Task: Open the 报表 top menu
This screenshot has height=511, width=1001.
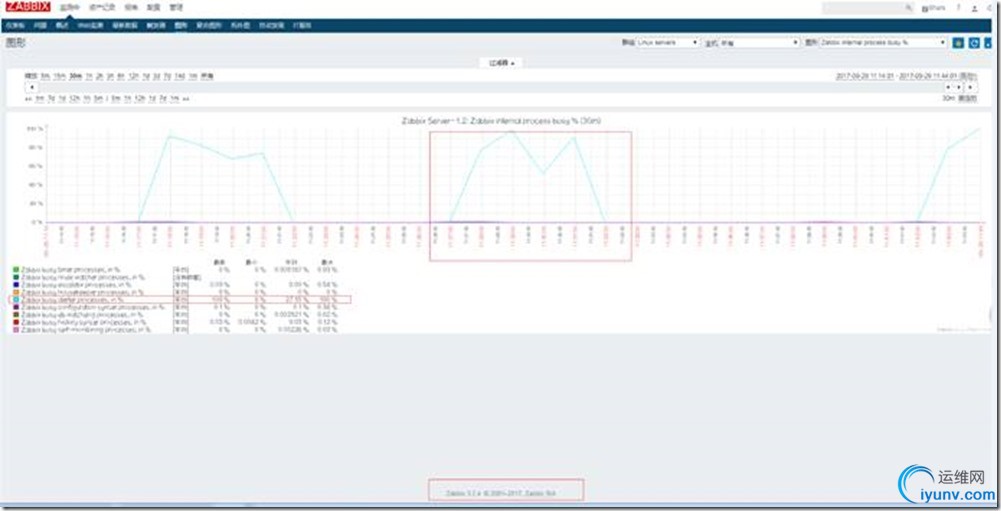Action: tap(131, 8)
